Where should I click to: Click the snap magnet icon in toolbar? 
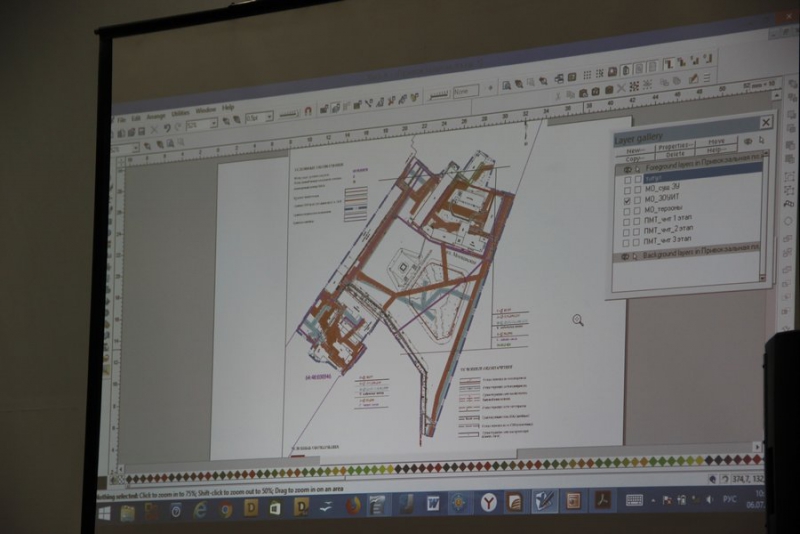click(308, 111)
